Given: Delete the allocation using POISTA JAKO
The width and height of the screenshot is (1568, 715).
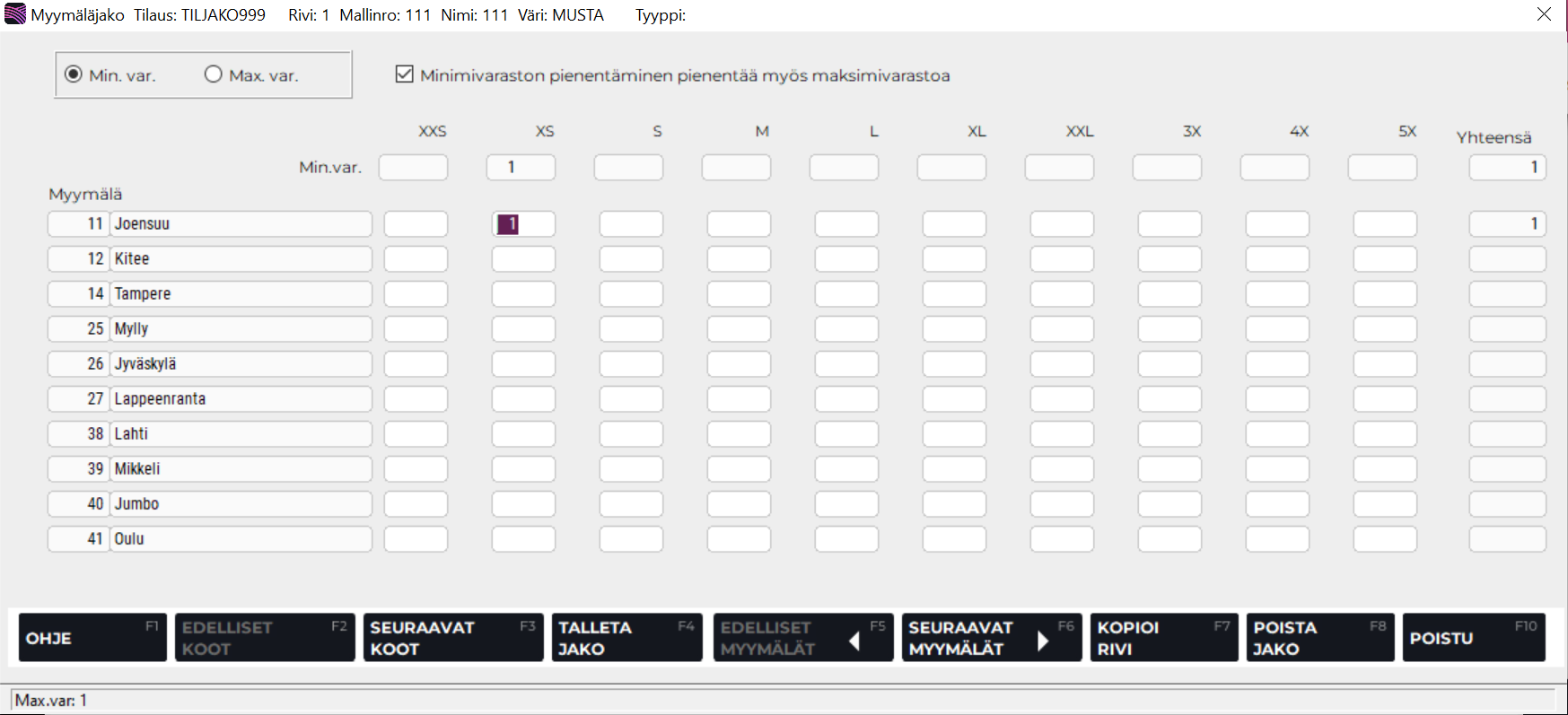Looking at the screenshot, I should coord(1319,638).
